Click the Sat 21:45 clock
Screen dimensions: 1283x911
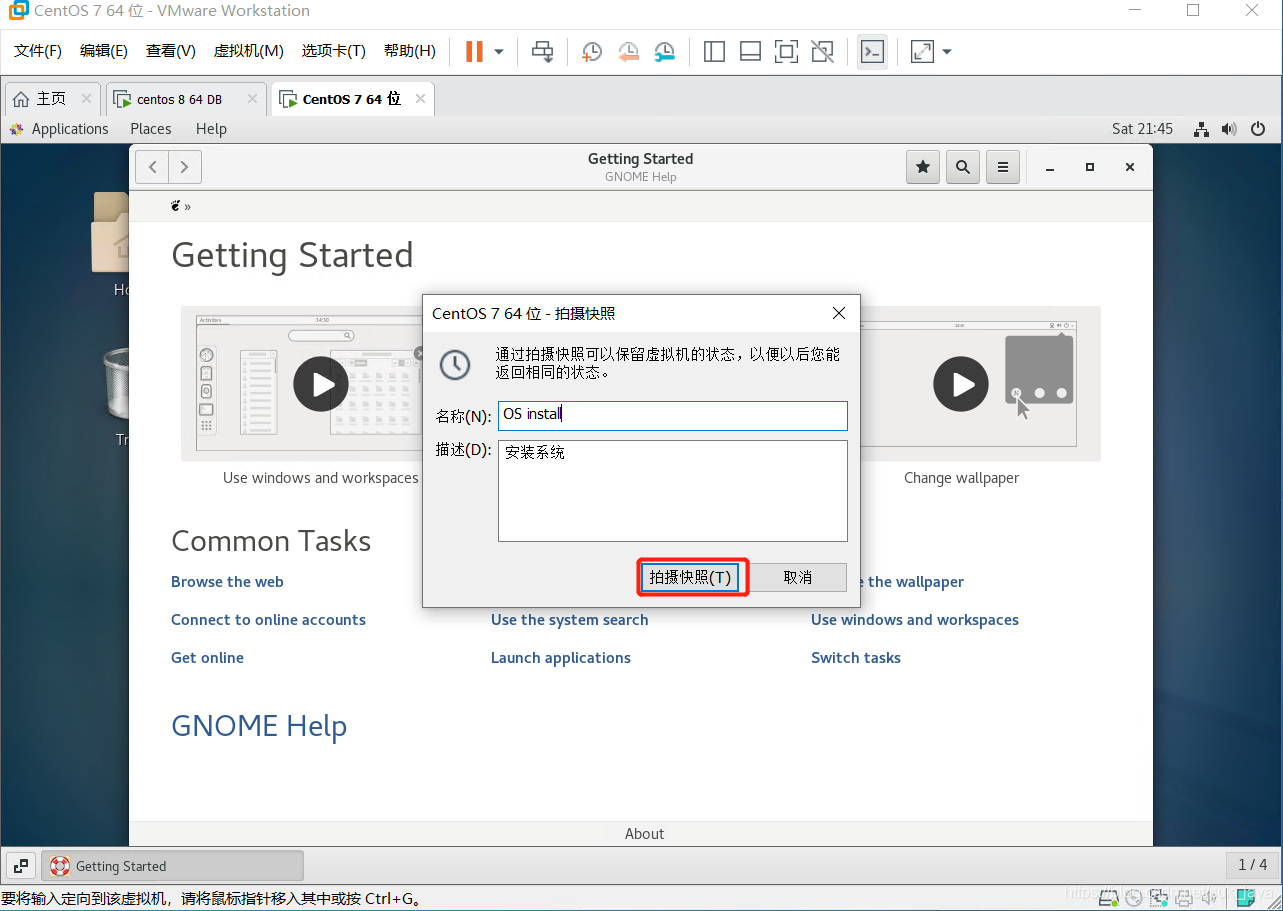coord(1142,129)
